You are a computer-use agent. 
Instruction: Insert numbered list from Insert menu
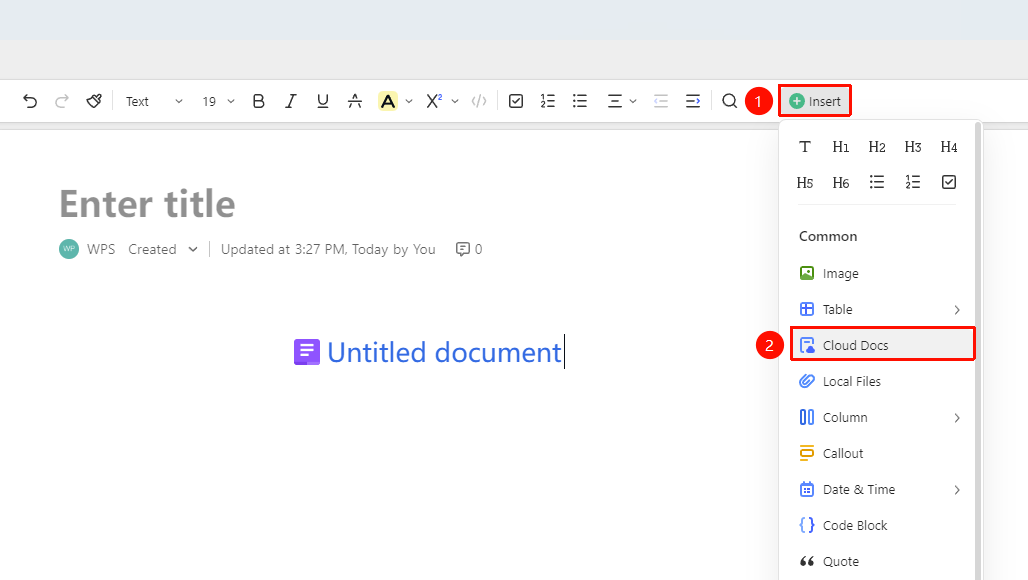coord(913,182)
